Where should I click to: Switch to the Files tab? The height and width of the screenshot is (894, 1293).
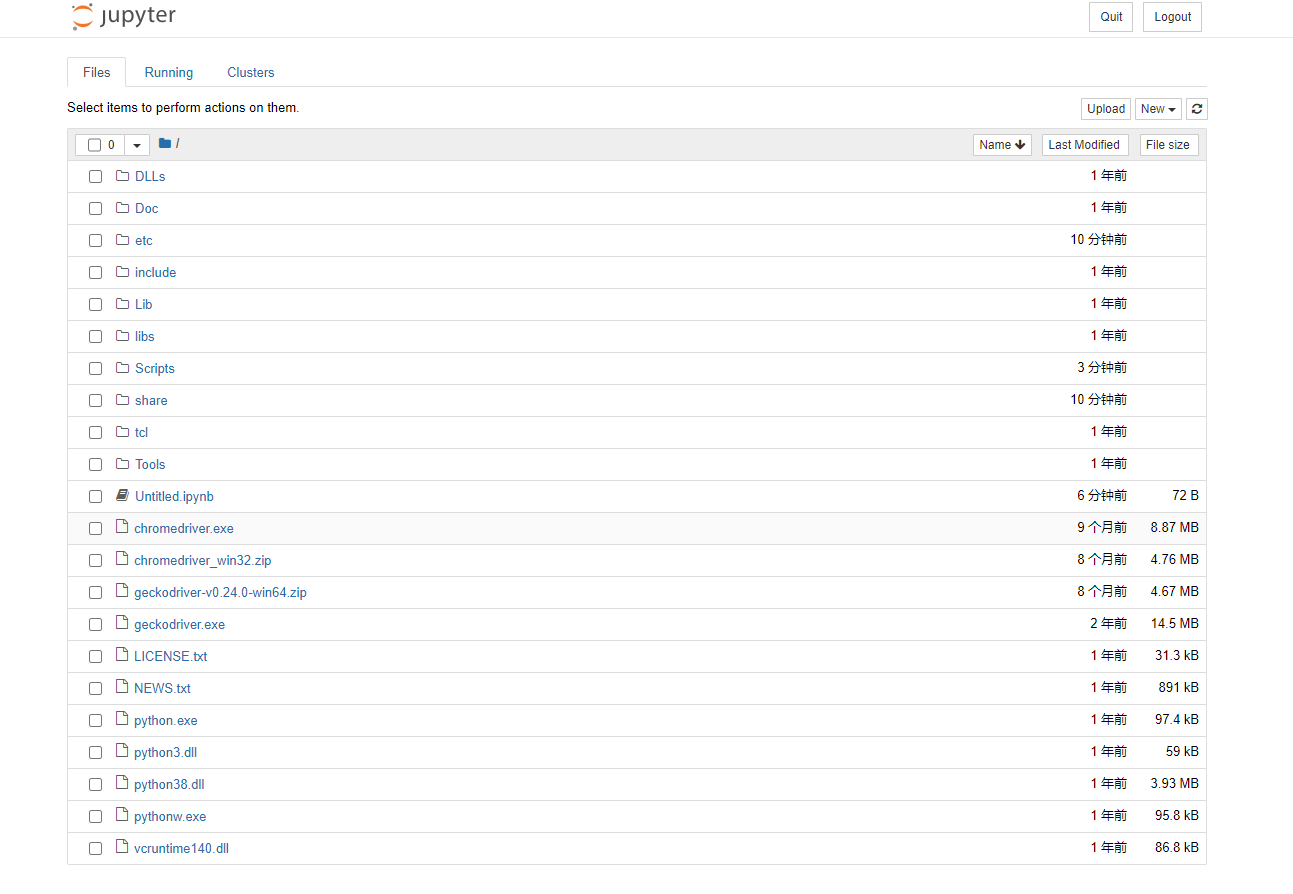point(97,72)
